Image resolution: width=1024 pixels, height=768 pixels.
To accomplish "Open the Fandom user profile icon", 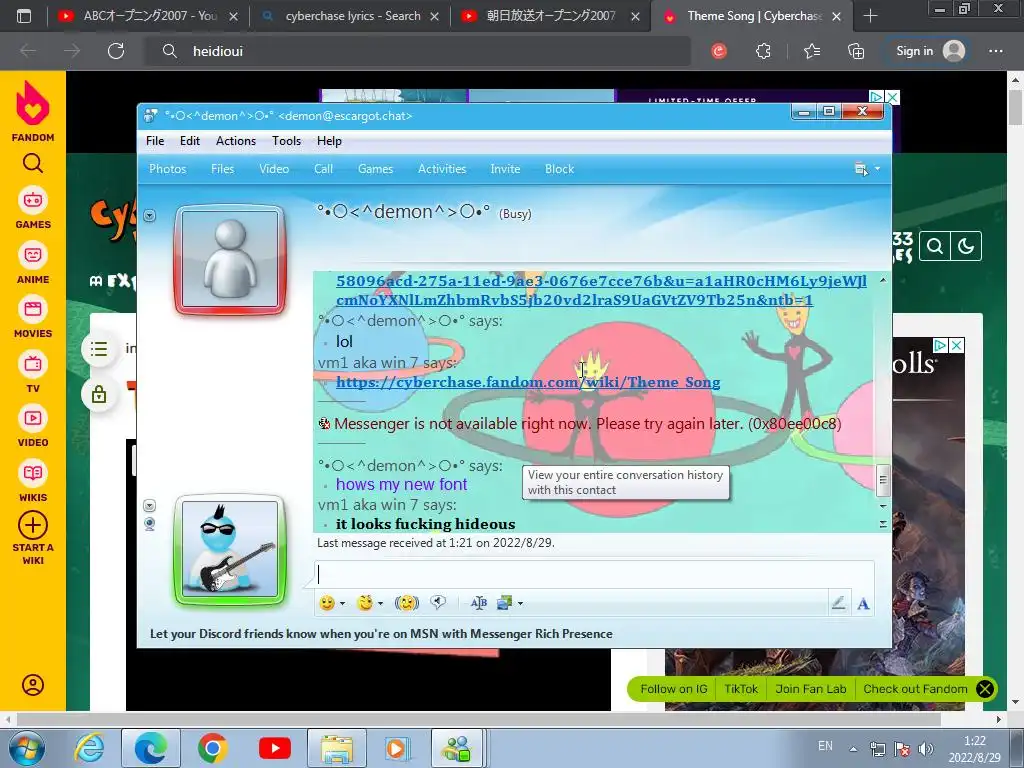I will (33, 684).
